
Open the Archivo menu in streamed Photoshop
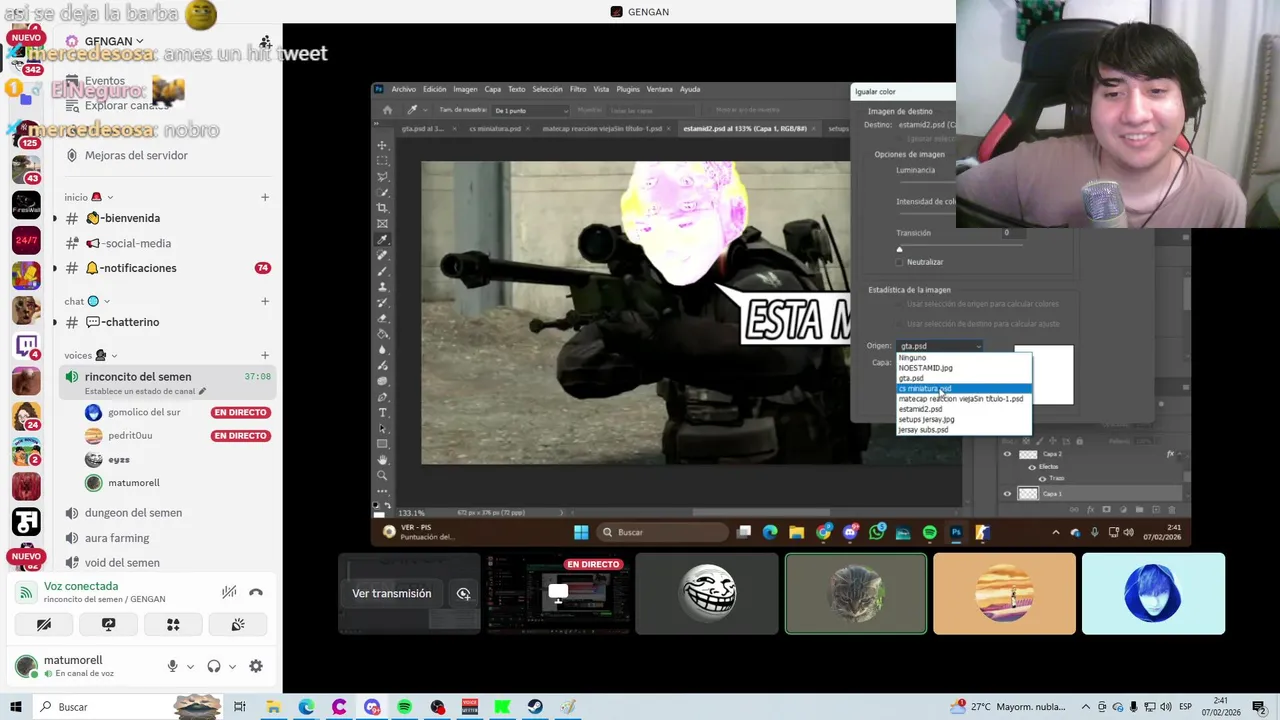pos(404,89)
